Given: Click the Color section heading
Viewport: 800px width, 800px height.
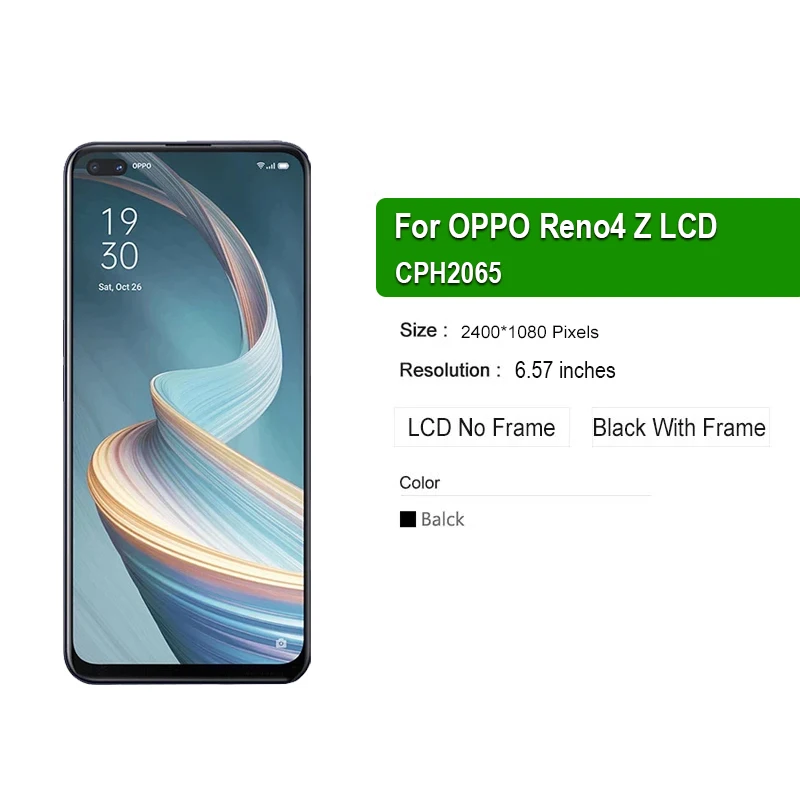Looking at the screenshot, I should (419, 483).
